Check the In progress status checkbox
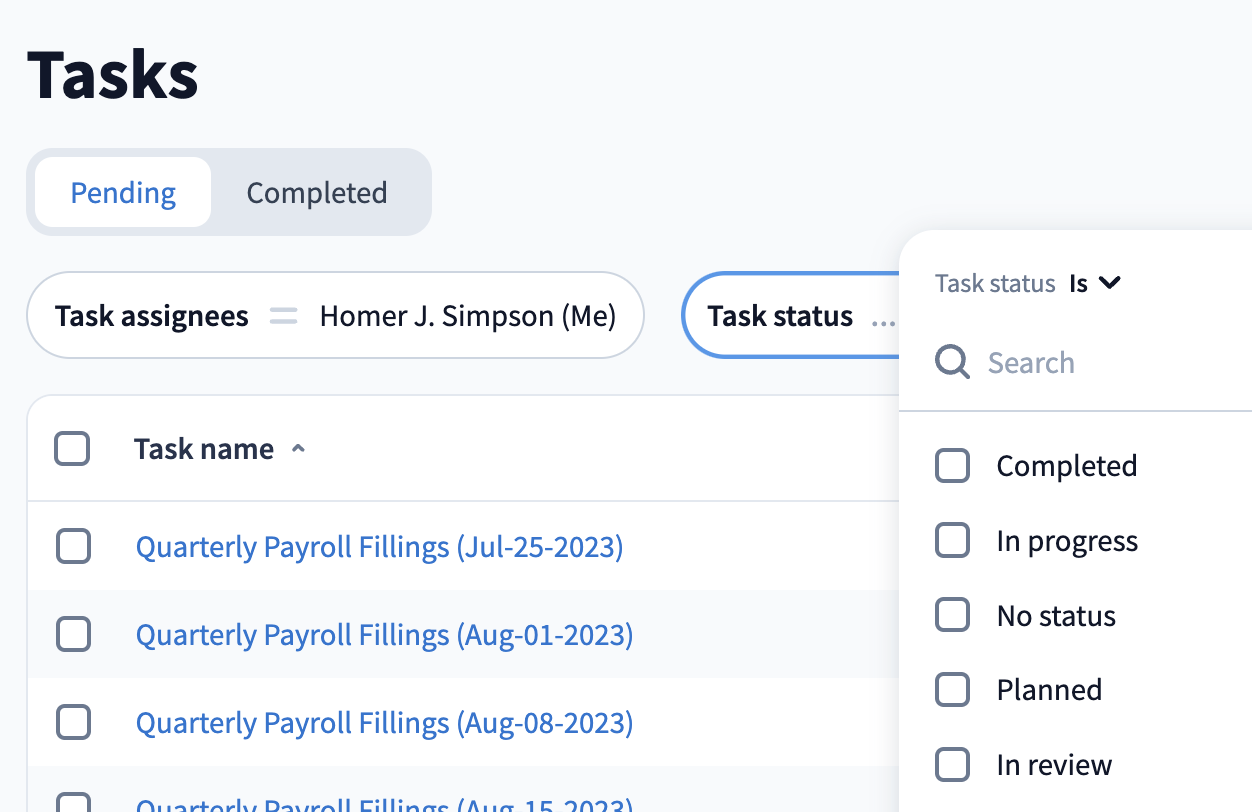1252x812 pixels. (x=952, y=541)
